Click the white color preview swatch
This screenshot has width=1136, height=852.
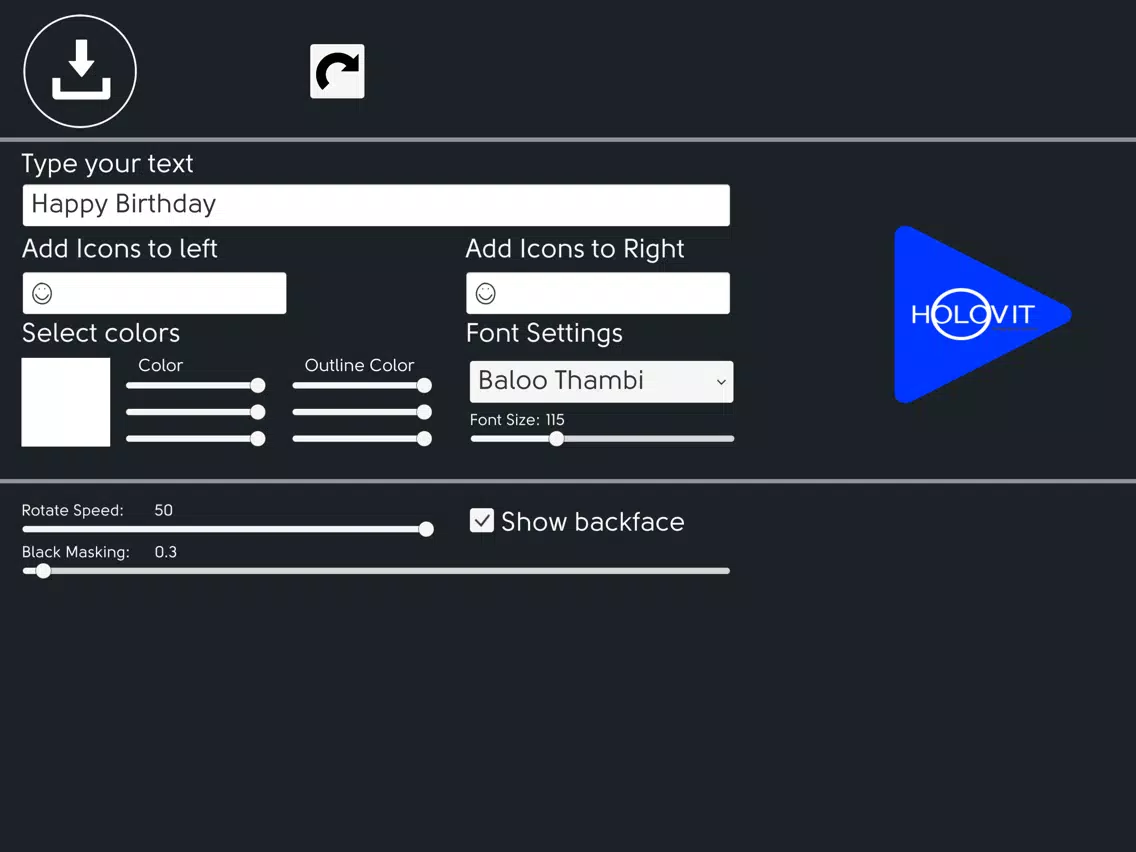point(66,402)
